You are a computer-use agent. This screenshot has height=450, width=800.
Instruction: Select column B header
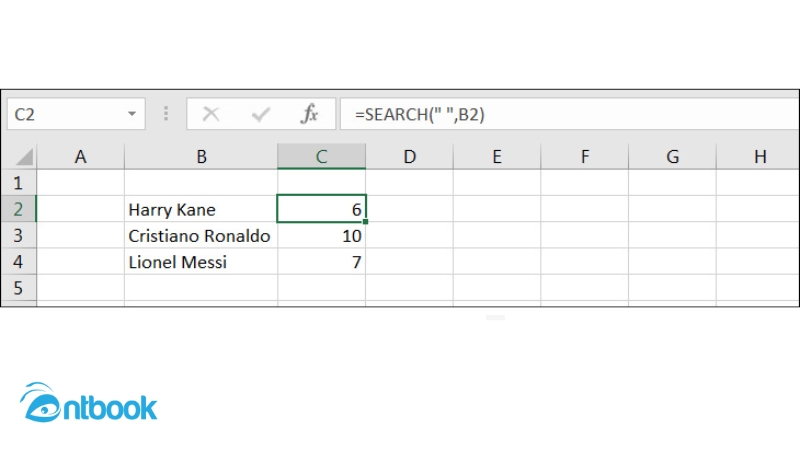pyautogui.click(x=201, y=157)
